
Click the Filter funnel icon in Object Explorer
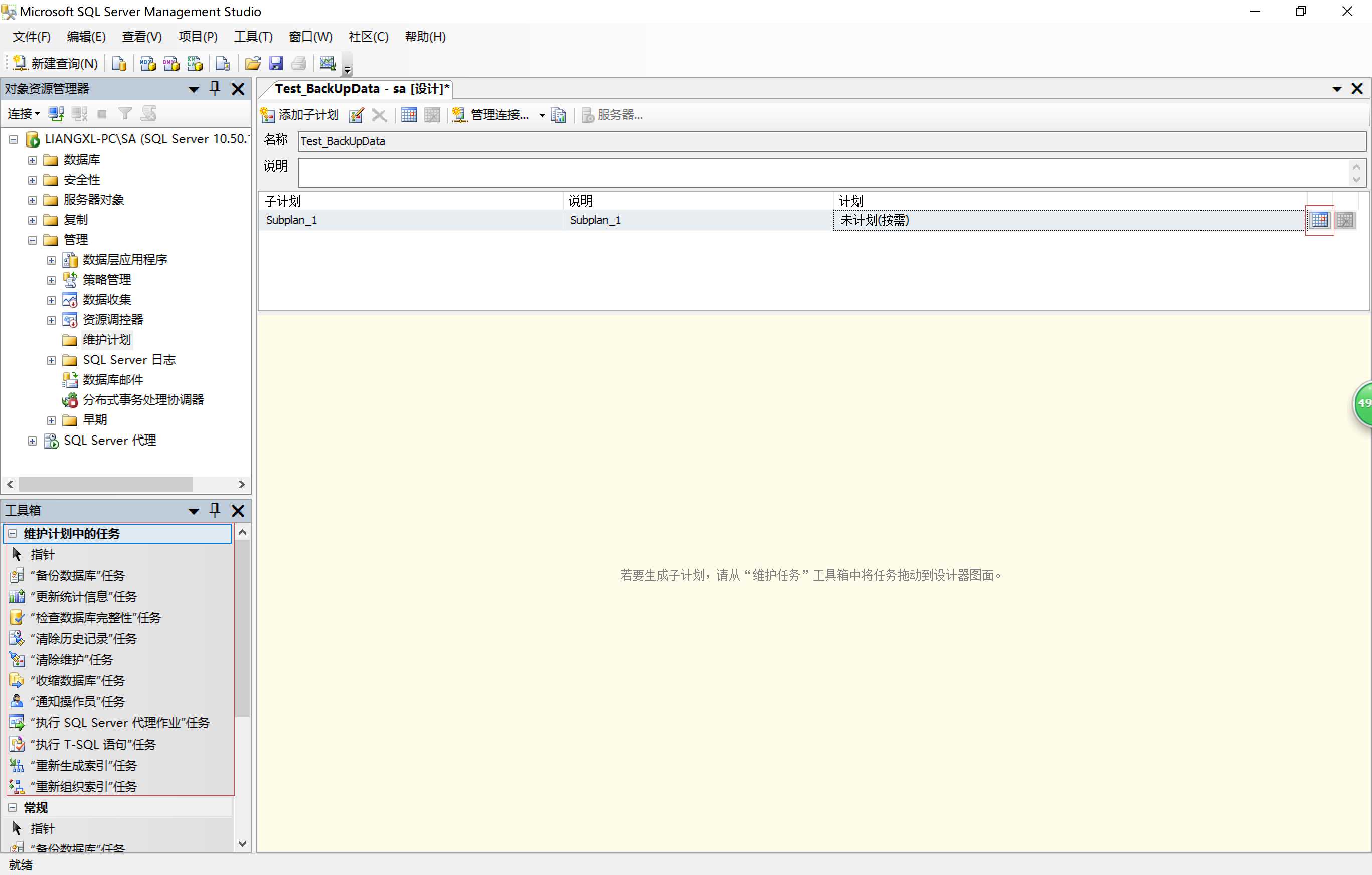(125, 114)
